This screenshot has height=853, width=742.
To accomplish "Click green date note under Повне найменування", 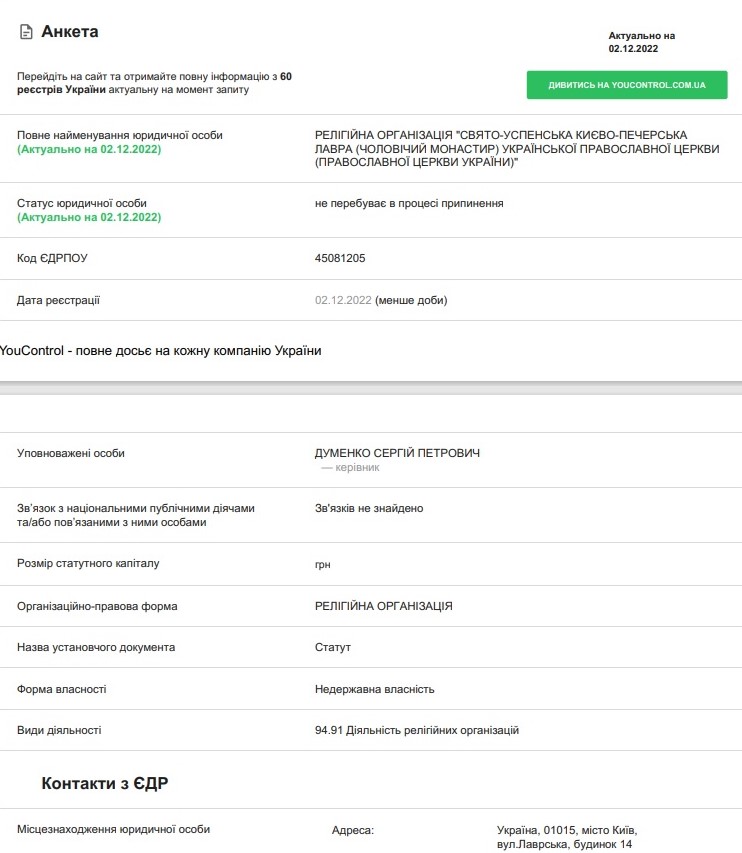I will pyautogui.click(x=89, y=149).
